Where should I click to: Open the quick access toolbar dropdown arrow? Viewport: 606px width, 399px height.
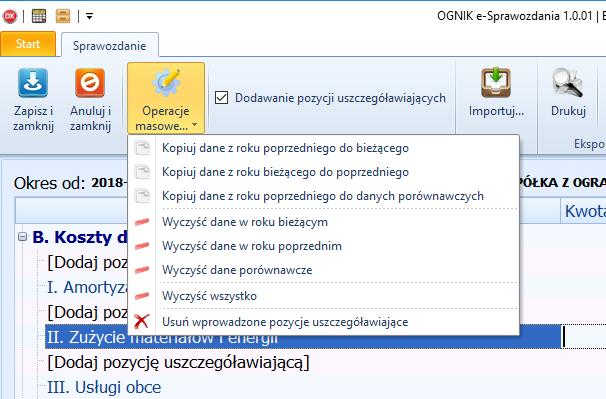(89, 16)
